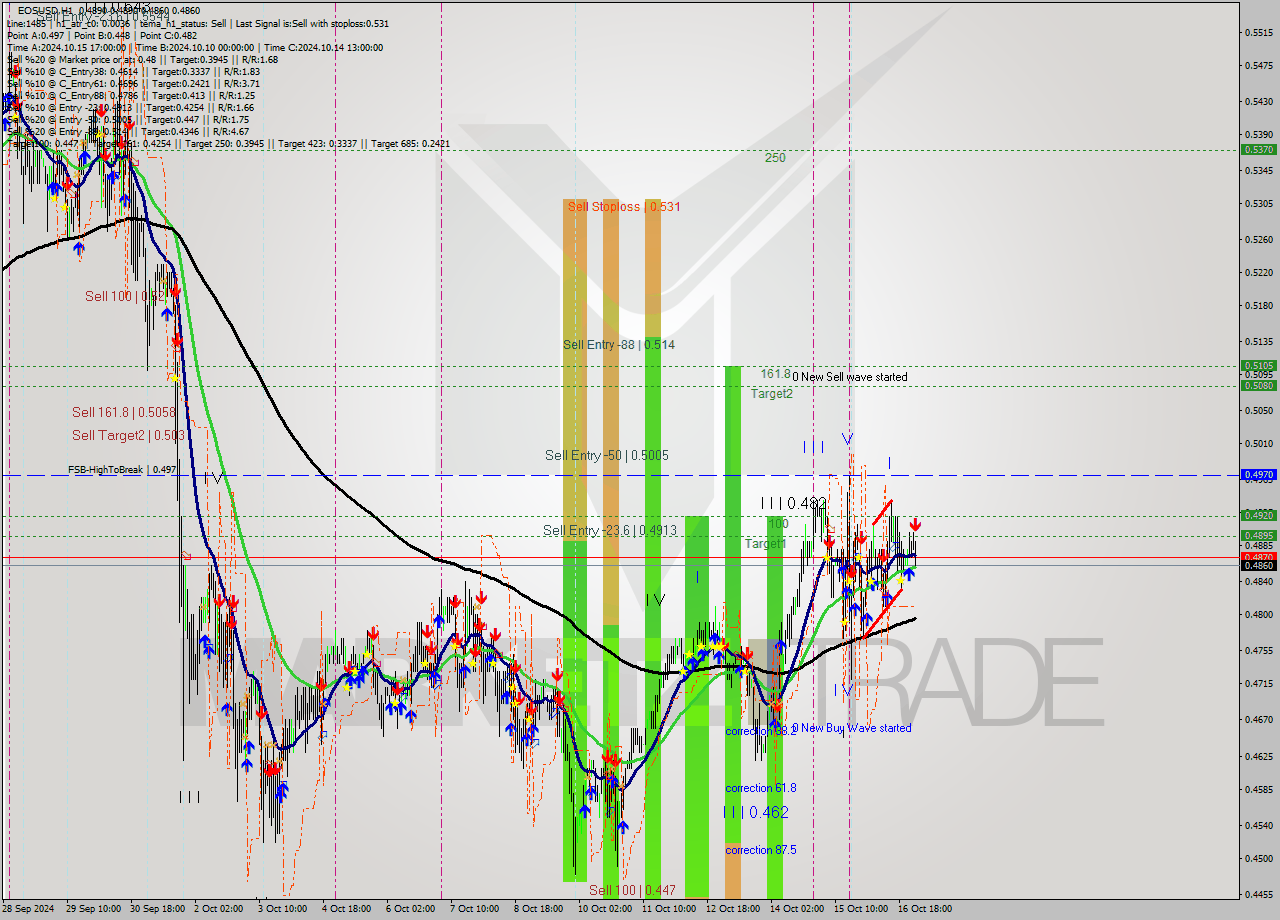Click the 'Sell %10 @ C_Entry61' line

click(133, 83)
